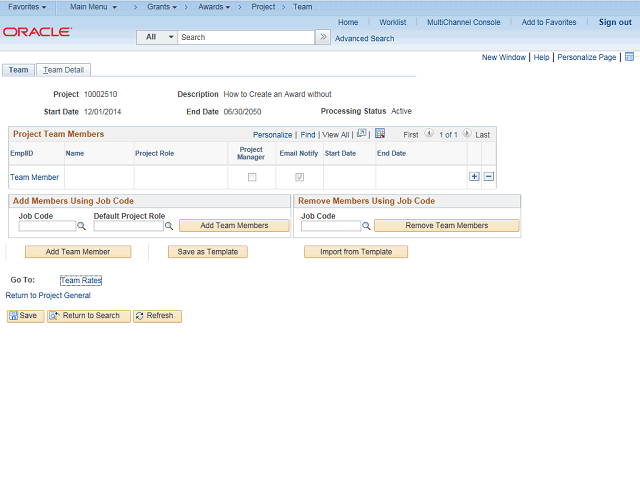Go to Team Rates link
This screenshot has width=640, height=480.
click(x=81, y=280)
